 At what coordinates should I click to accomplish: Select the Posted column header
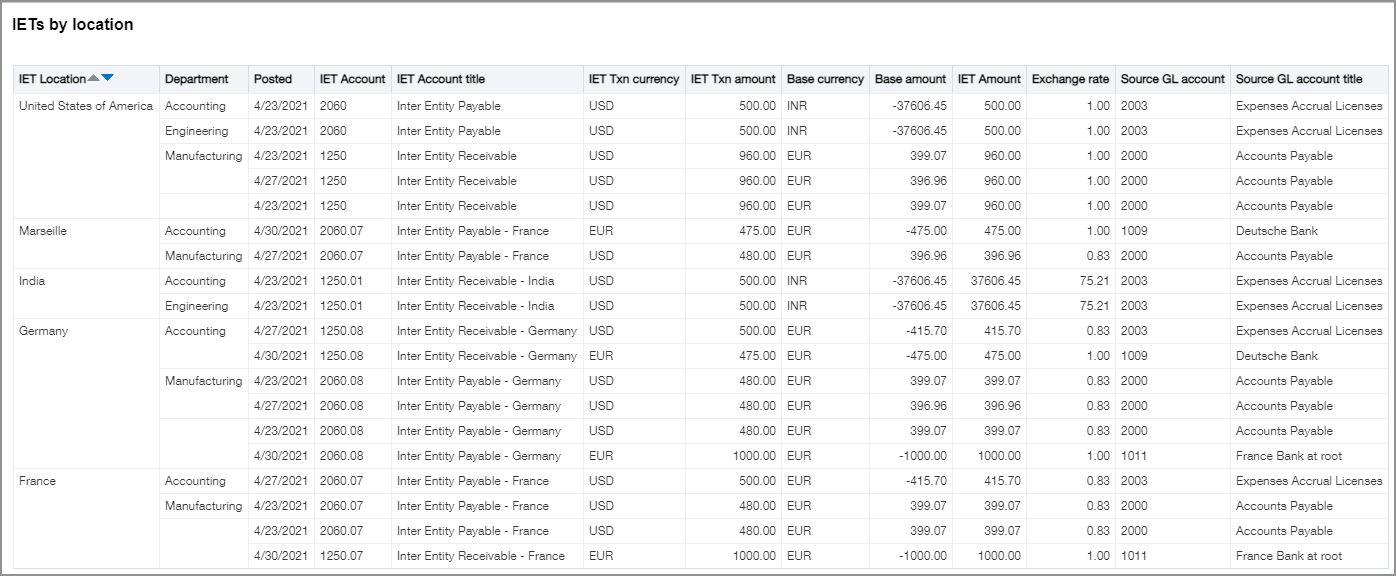[273, 79]
